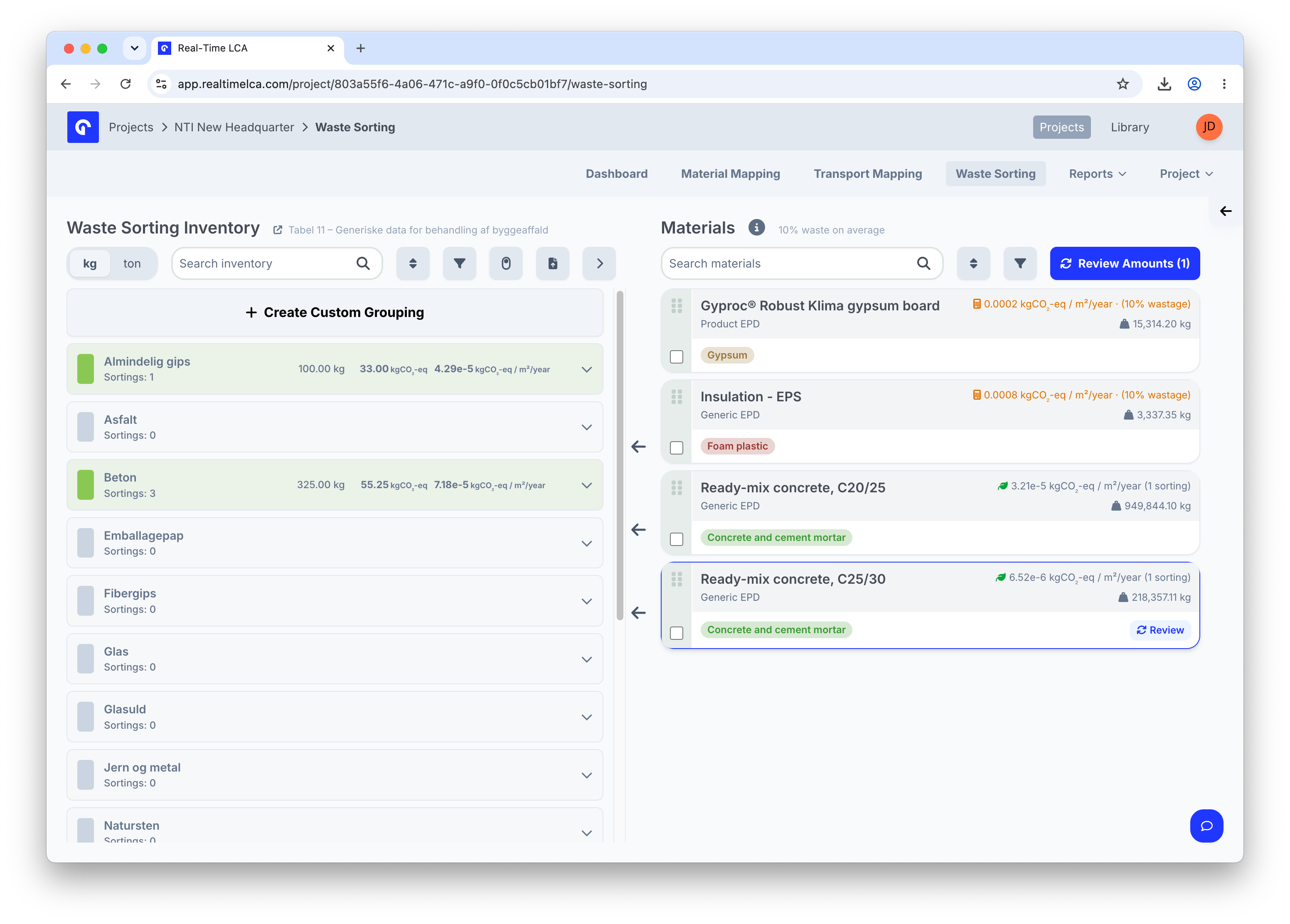Expand the Beton grouping
This screenshot has height=924, width=1290.
point(586,485)
